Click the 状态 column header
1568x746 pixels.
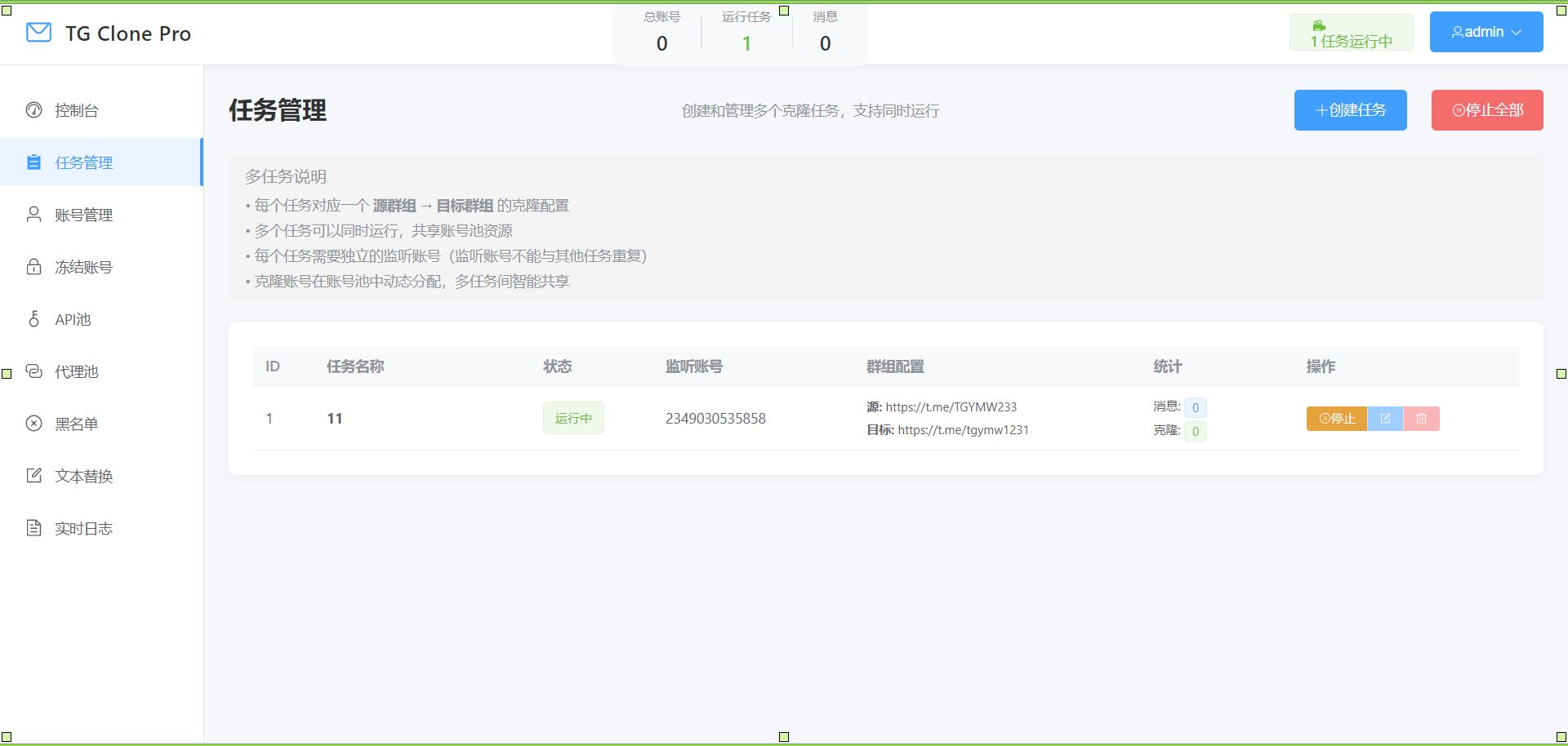click(558, 366)
